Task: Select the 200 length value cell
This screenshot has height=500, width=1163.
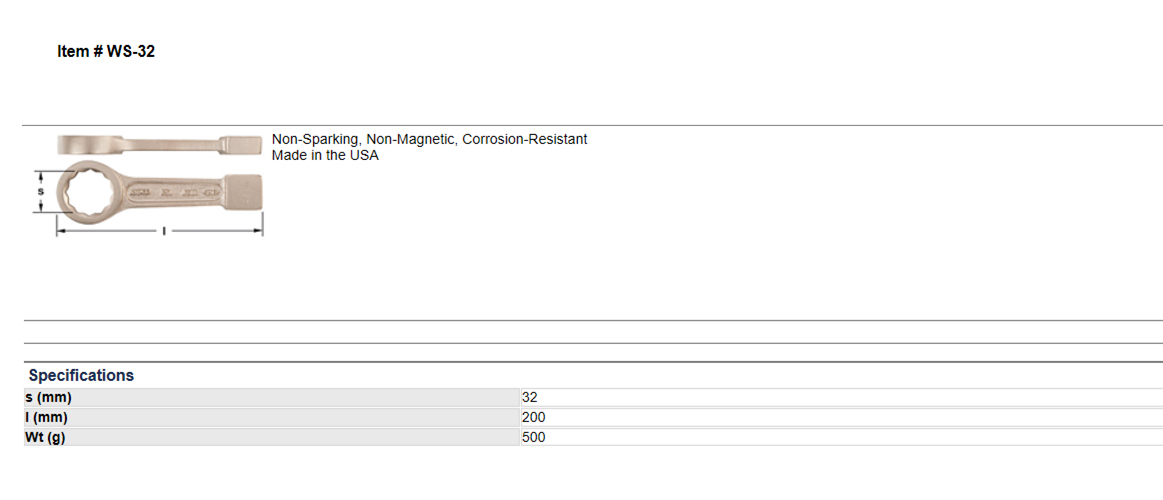Action: 841,418
